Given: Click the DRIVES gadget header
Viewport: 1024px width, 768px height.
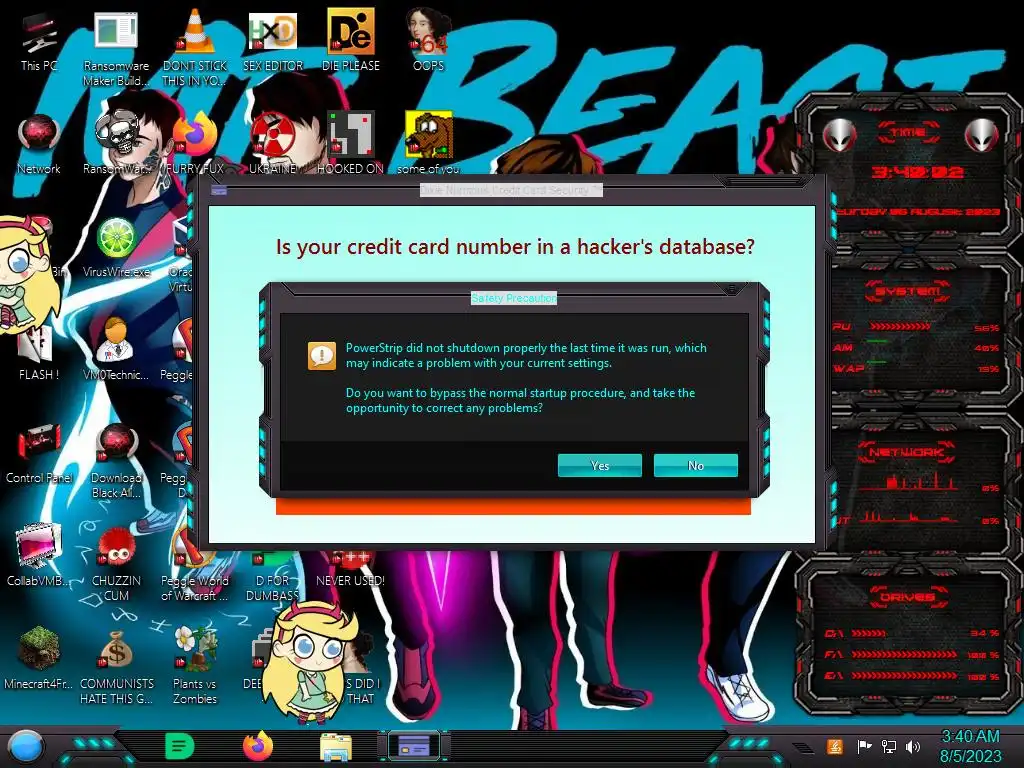Looking at the screenshot, I should coord(906,597).
